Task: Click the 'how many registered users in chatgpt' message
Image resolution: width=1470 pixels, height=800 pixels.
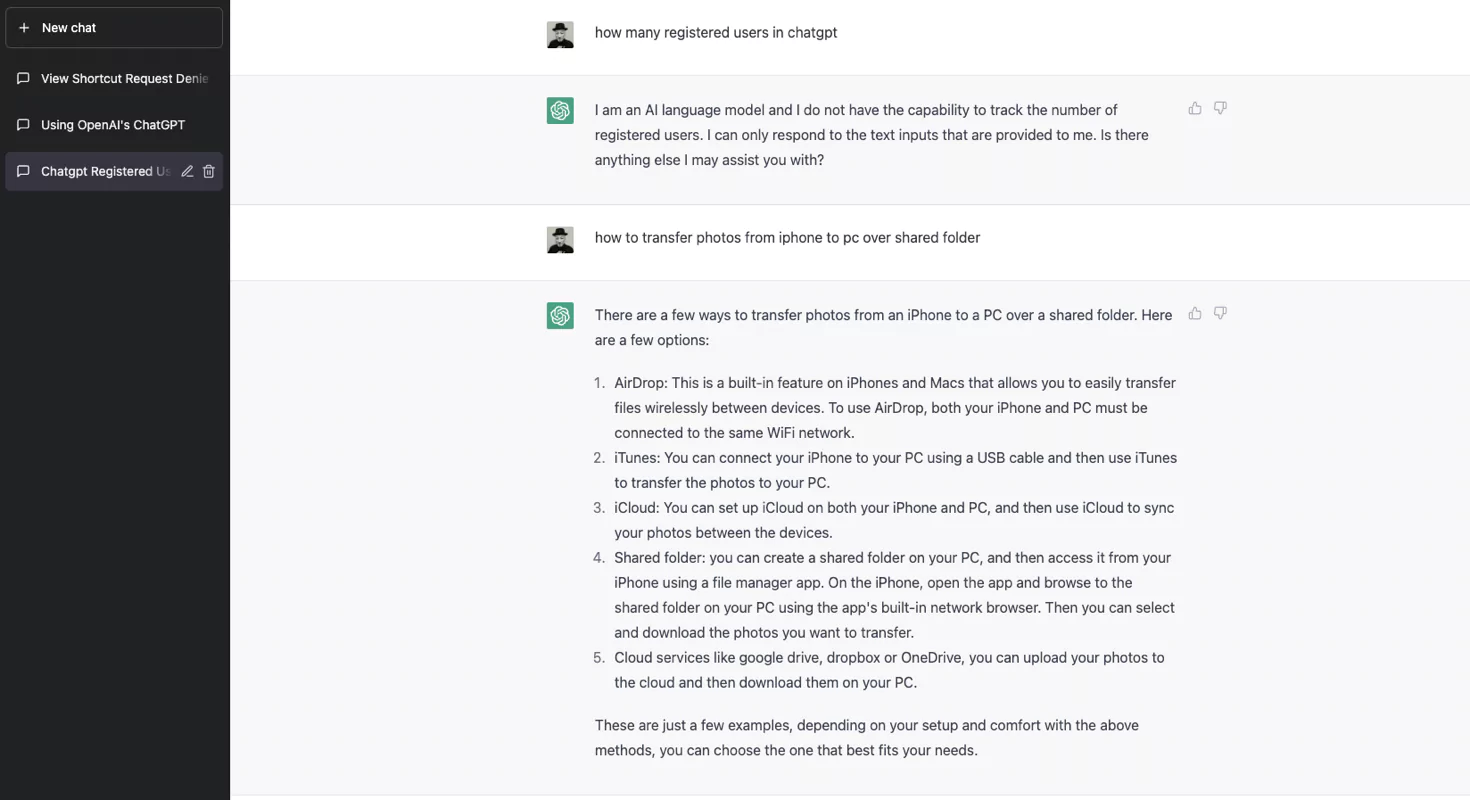Action: [716, 33]
